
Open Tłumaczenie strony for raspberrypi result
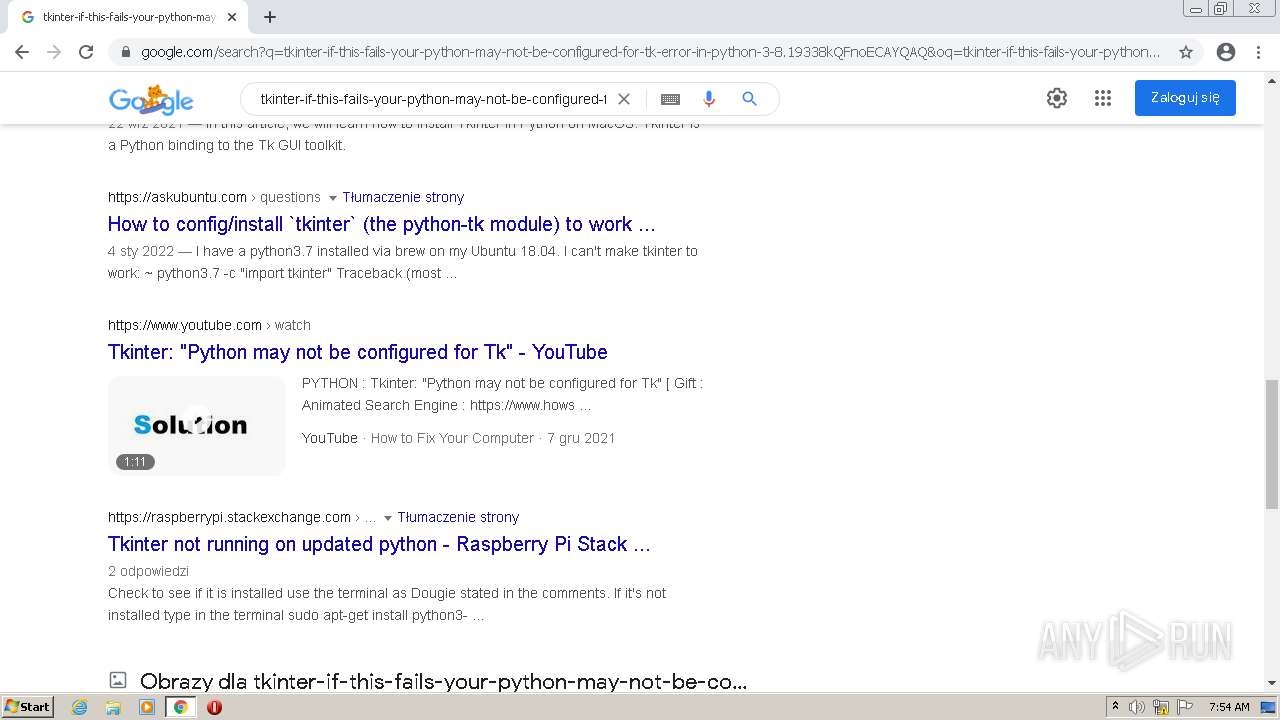(458, 517)
